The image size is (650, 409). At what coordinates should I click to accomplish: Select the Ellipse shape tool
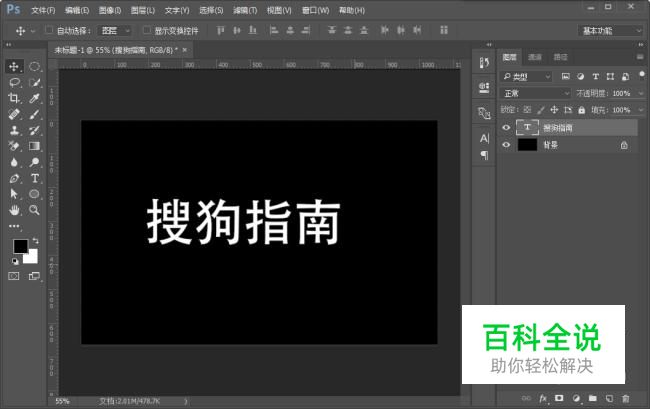(34, 194)
